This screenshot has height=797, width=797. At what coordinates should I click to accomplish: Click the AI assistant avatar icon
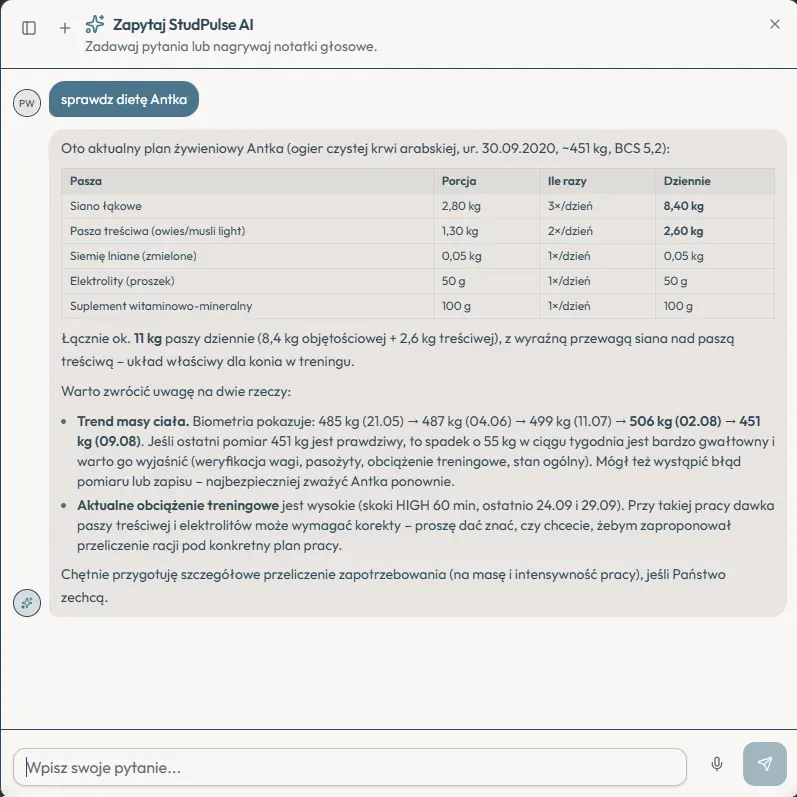pos(27,603)
